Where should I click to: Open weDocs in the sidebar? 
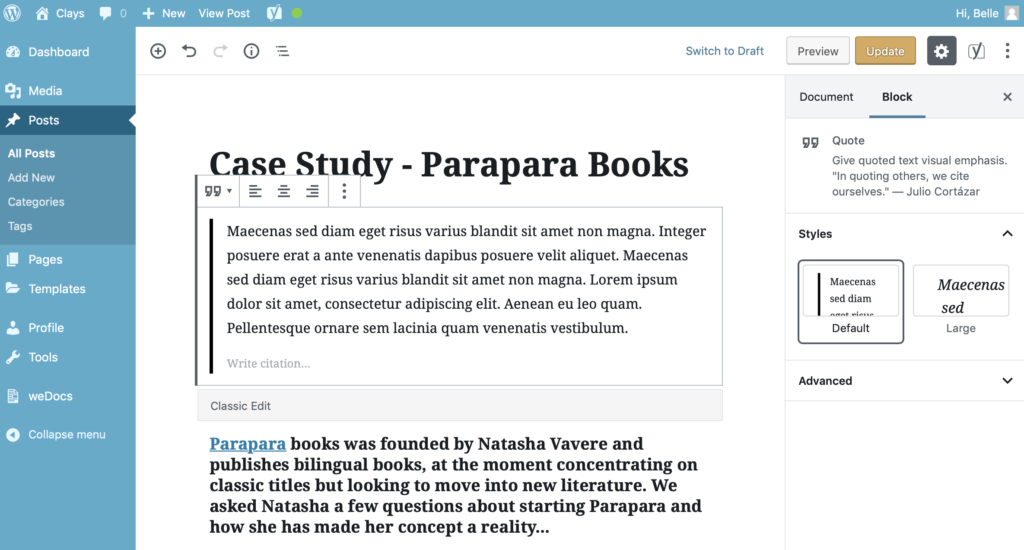tap(68, 396)
